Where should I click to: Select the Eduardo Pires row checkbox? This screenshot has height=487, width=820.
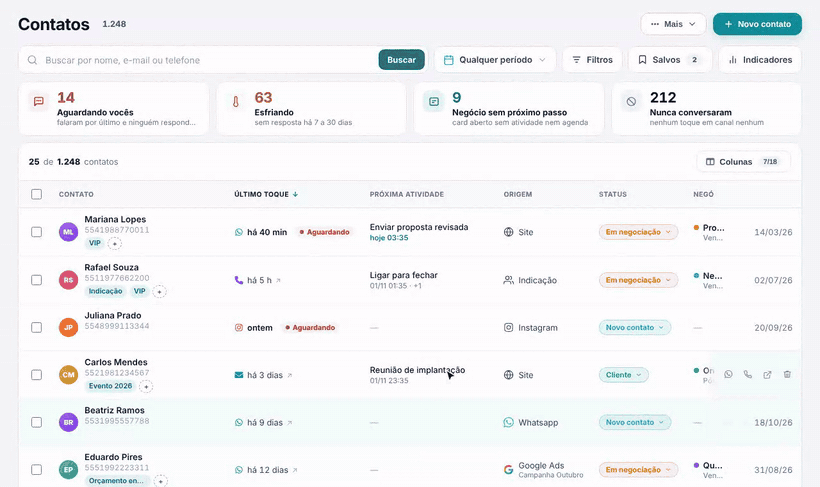[36, 470]
